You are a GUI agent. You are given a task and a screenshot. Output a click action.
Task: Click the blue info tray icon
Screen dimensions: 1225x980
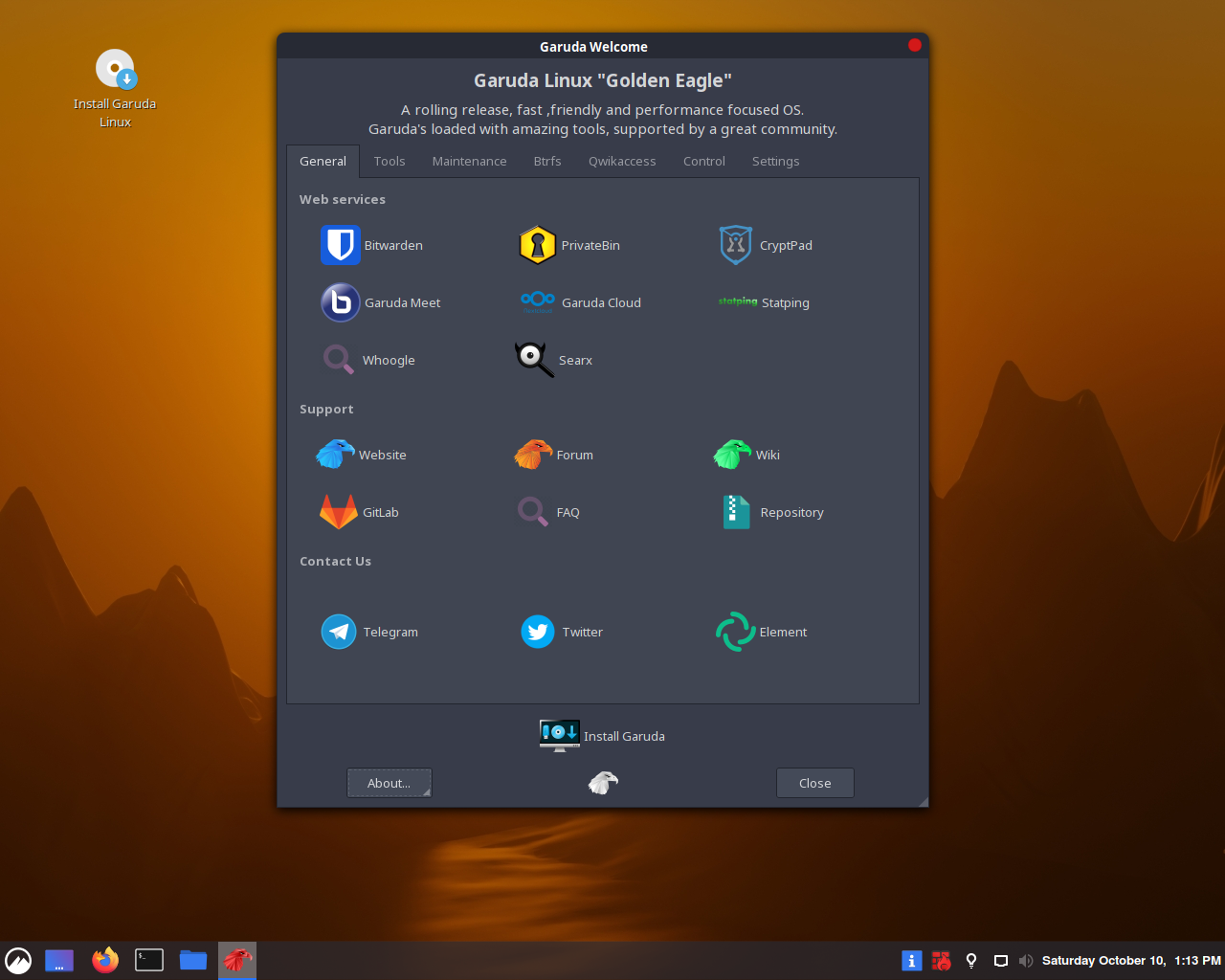[x=912, y=960]
